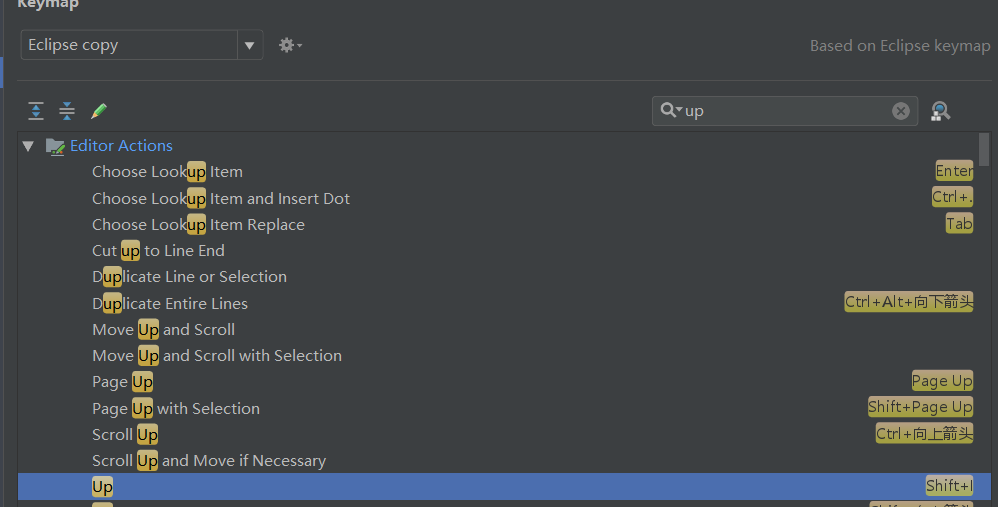998x507 pixels.
Task: Select Page Up with Selection action
Action: click(176, 409)
